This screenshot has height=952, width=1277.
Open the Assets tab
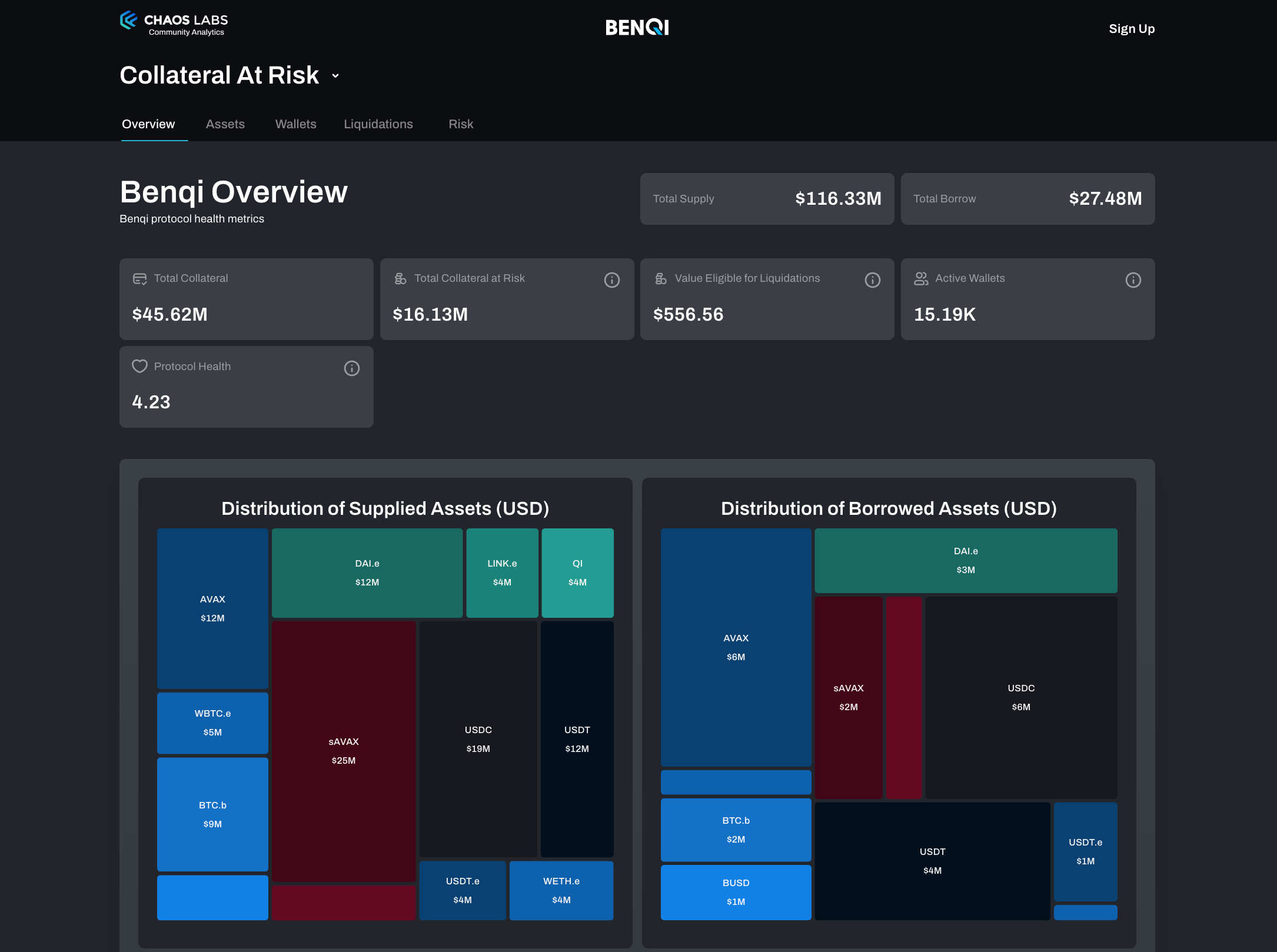(x=225, y=124)
